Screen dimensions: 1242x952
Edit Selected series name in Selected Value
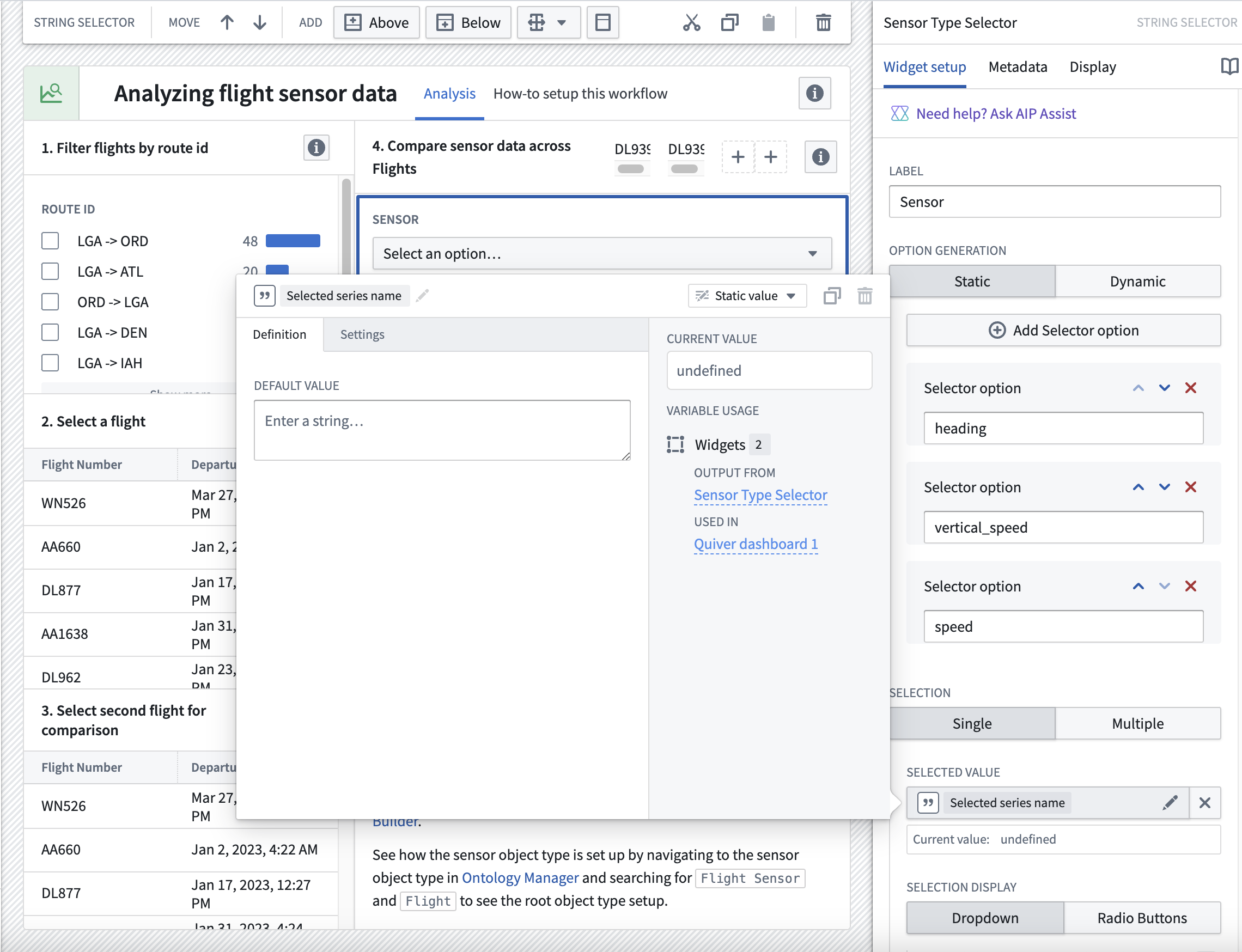(x=1170, y=802)
